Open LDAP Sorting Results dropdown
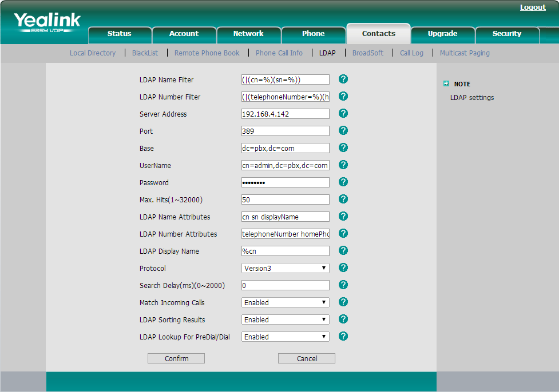This screenshot has height=392, width=559. coord(285,319)
